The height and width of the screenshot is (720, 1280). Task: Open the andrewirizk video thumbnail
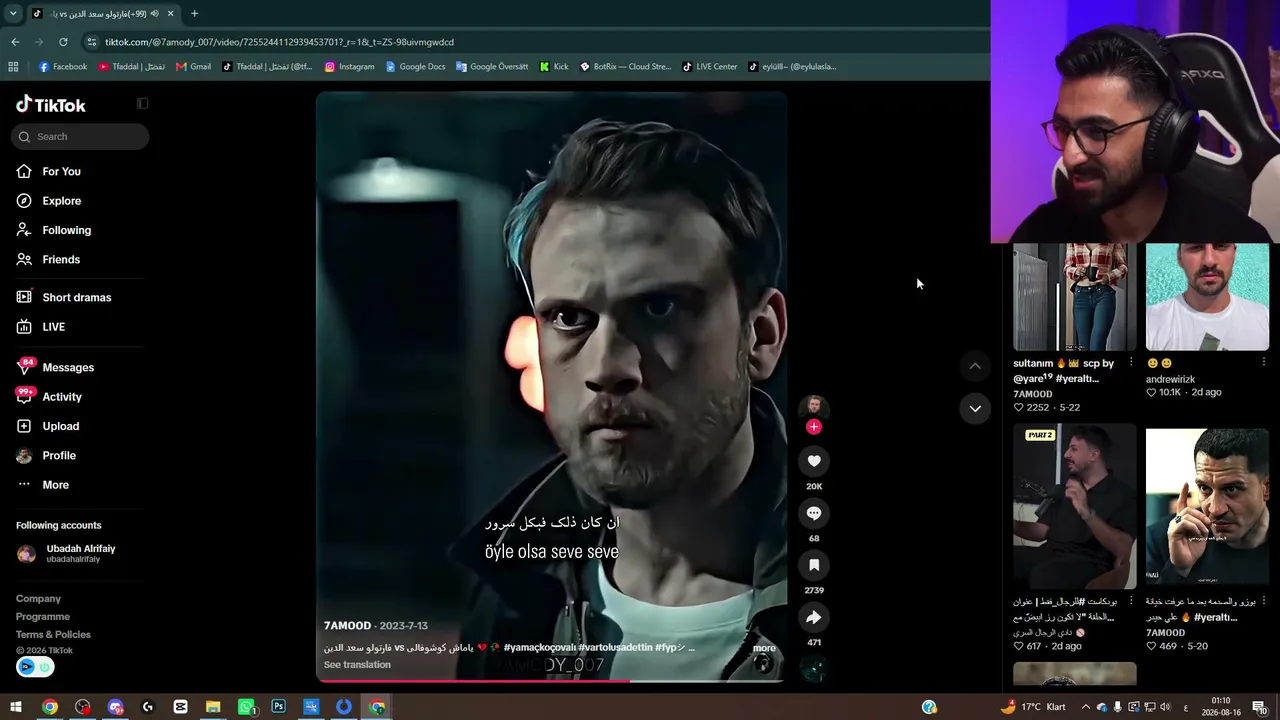coord(1207,297)
